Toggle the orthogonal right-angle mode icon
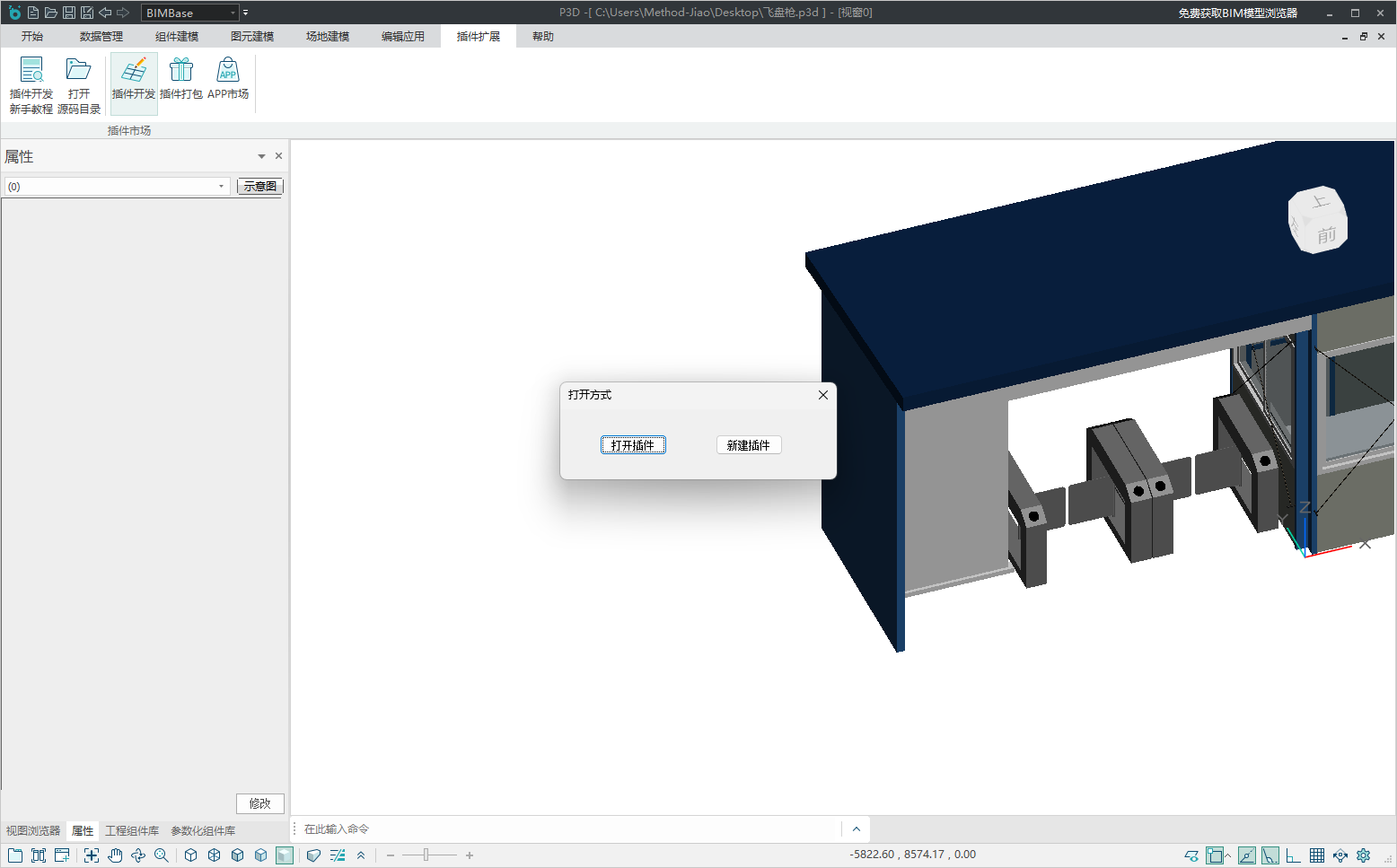1397x868 pixels. (x=1293, y=855)
